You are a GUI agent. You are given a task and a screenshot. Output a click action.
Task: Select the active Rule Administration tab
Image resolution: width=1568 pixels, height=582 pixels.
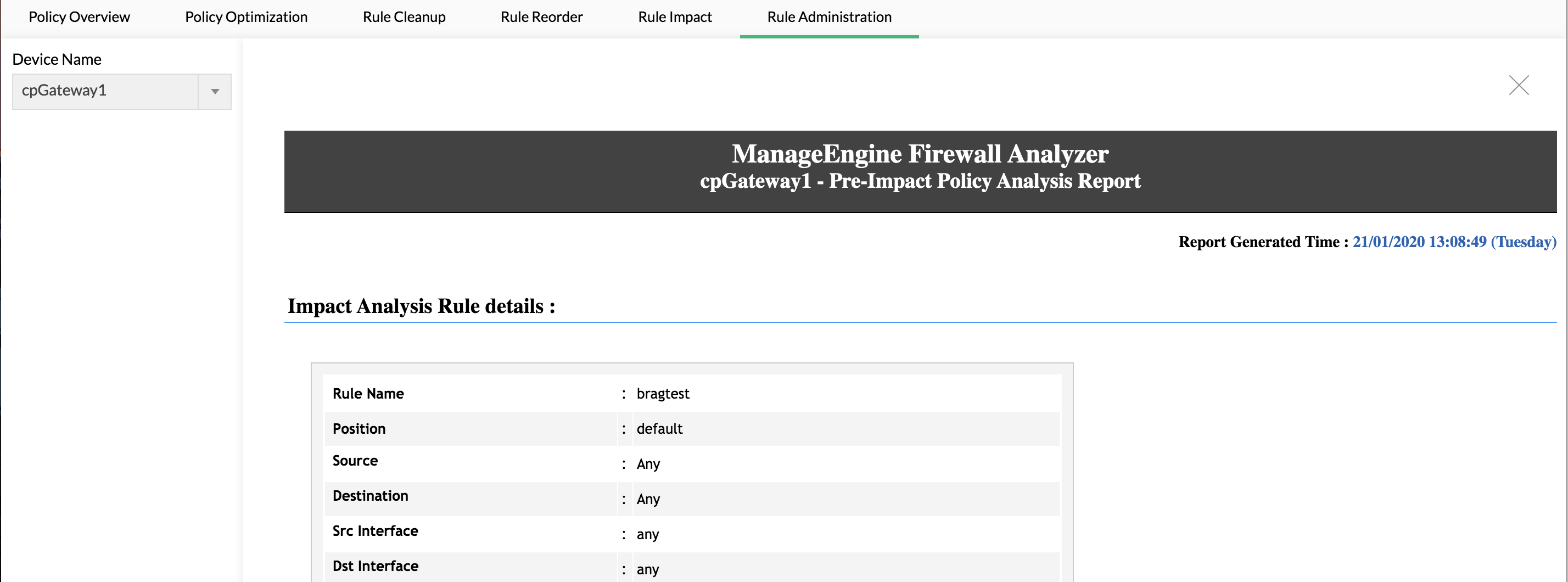[x=828, y=16]
